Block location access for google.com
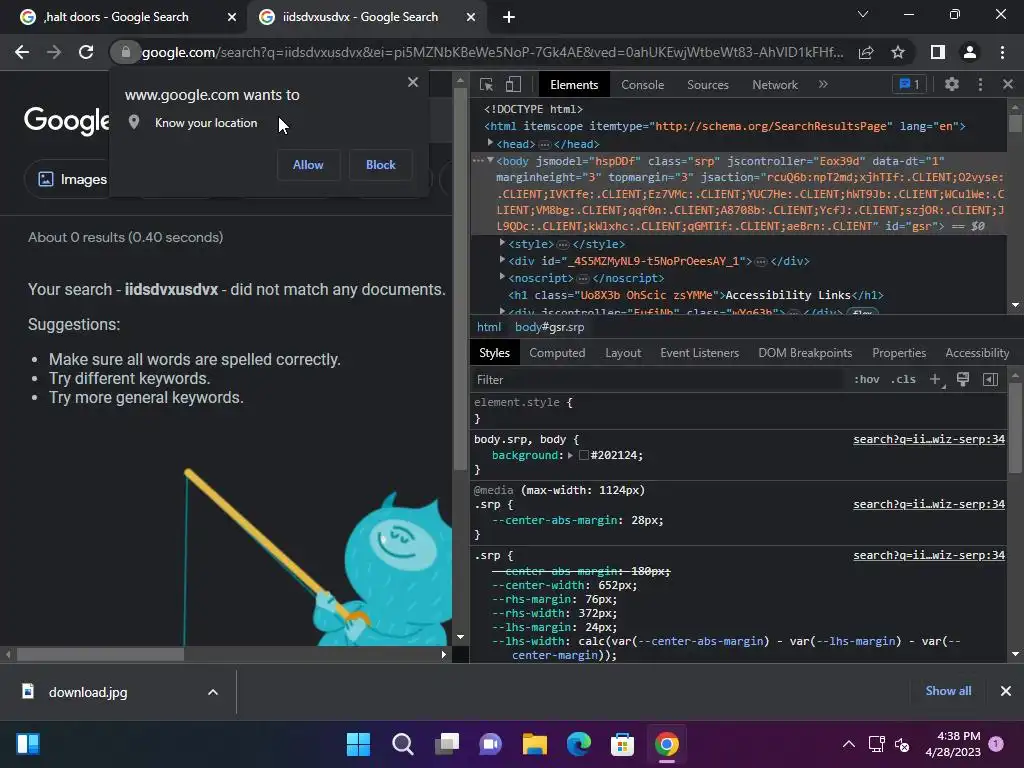1024x768 pixels. [x=380, y=165]
